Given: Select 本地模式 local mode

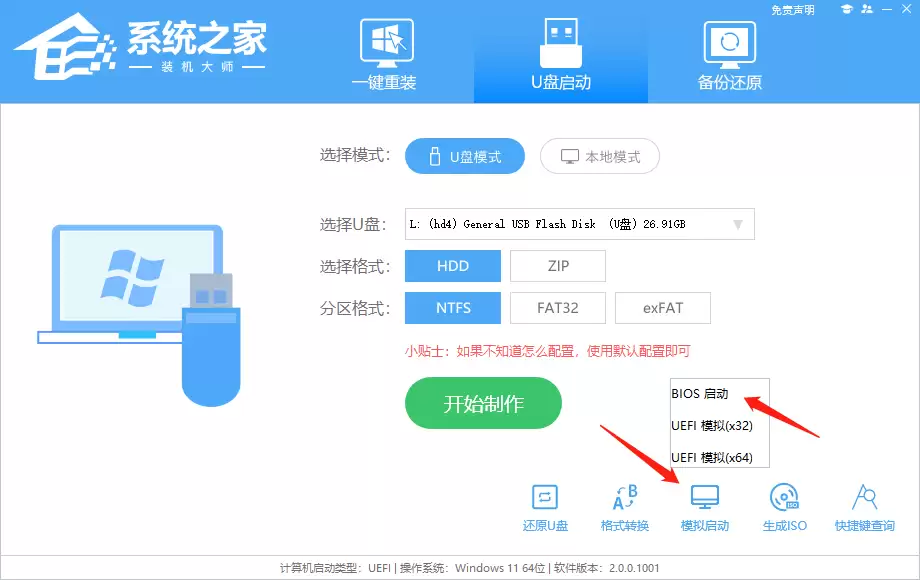Looking at the screenshot, I should coord(600,156).
